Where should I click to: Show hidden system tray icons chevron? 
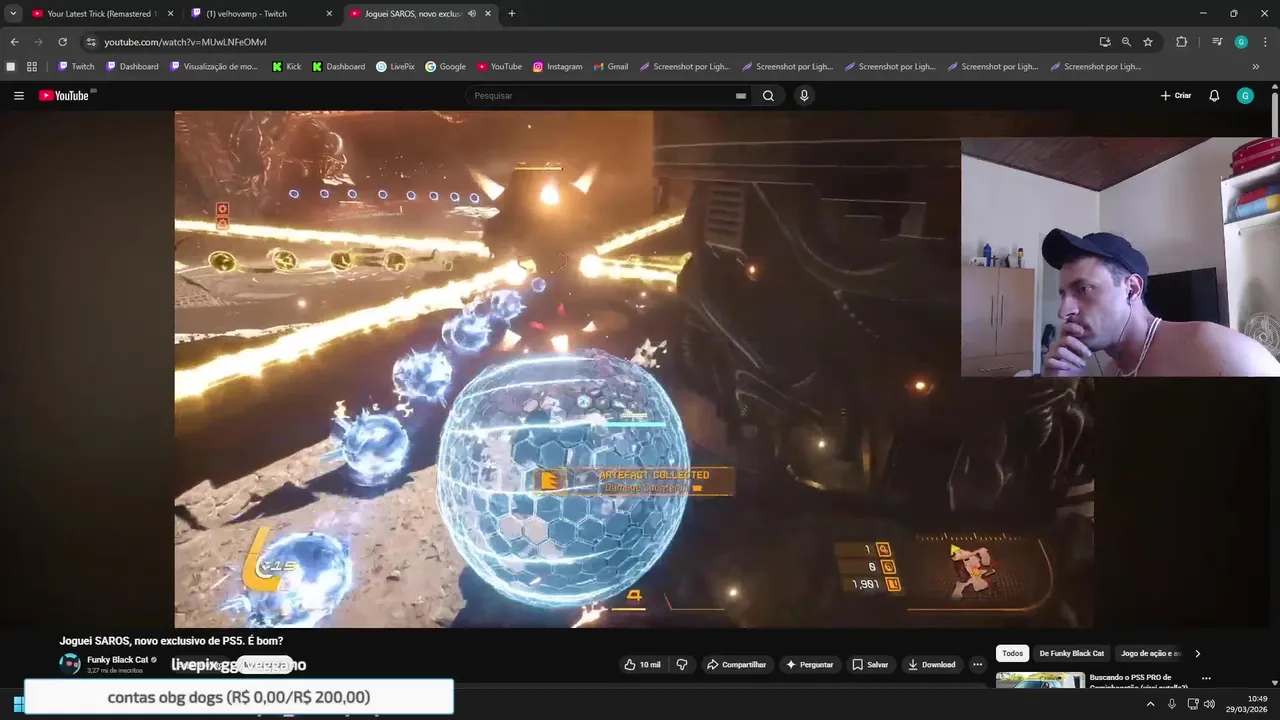click(1150, 704)
